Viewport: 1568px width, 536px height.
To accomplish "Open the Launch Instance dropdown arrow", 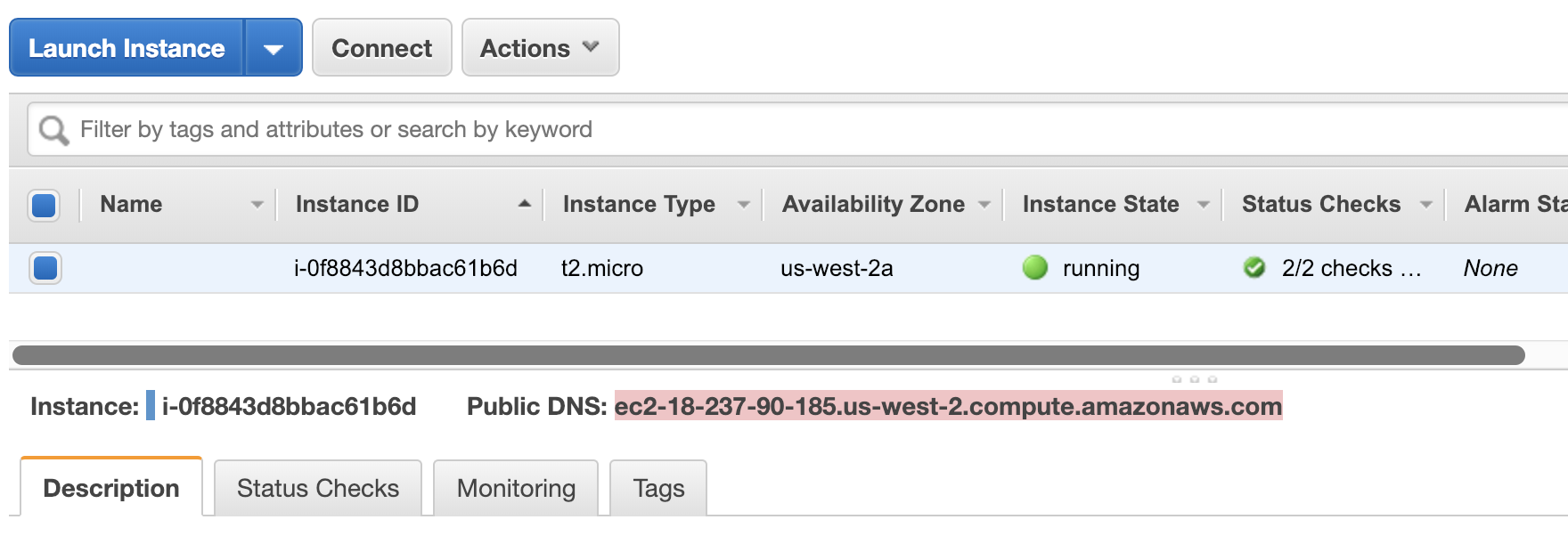I will click(x=274, y=48).
